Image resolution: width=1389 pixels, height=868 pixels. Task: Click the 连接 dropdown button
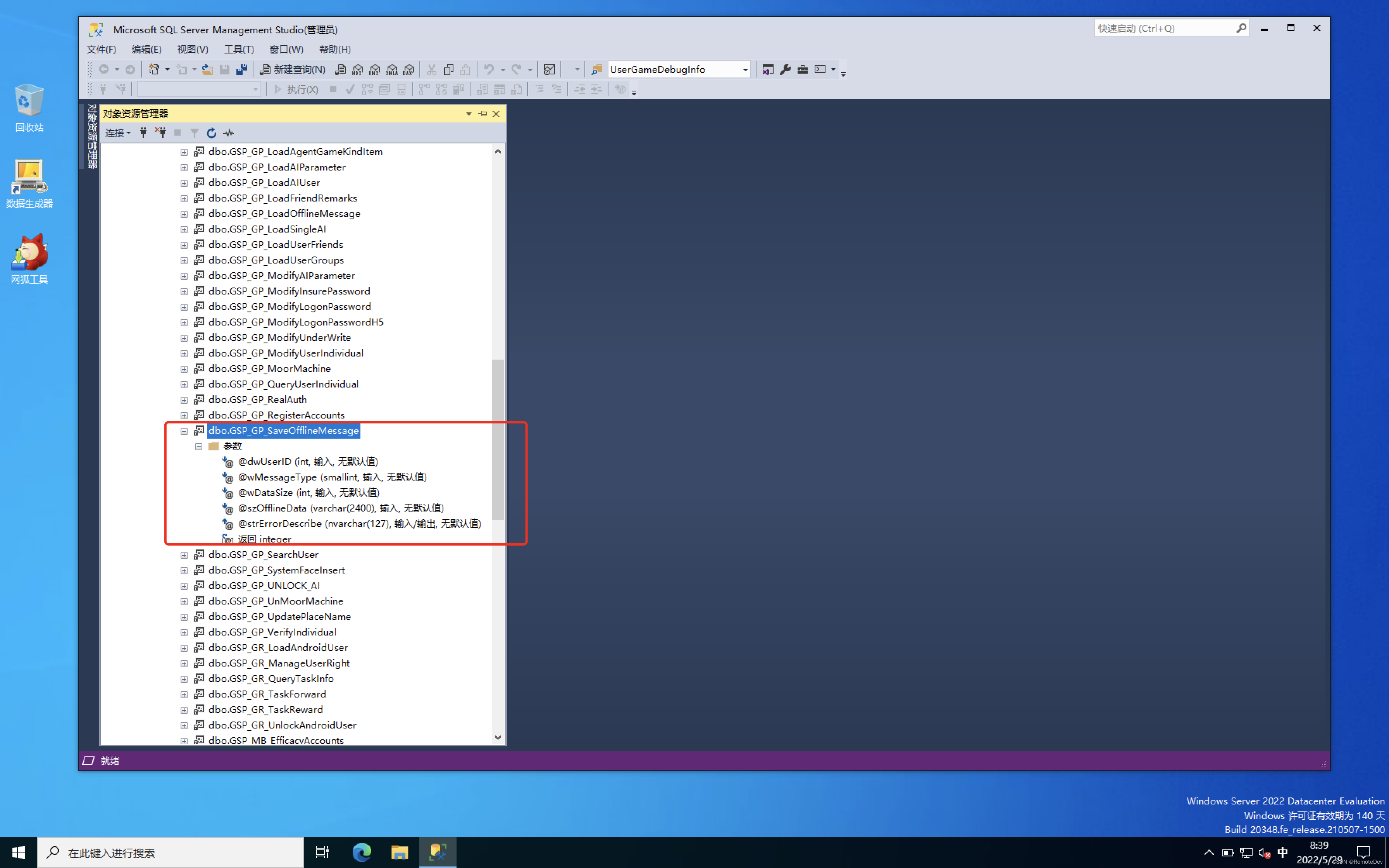click(x=118, y=133)
